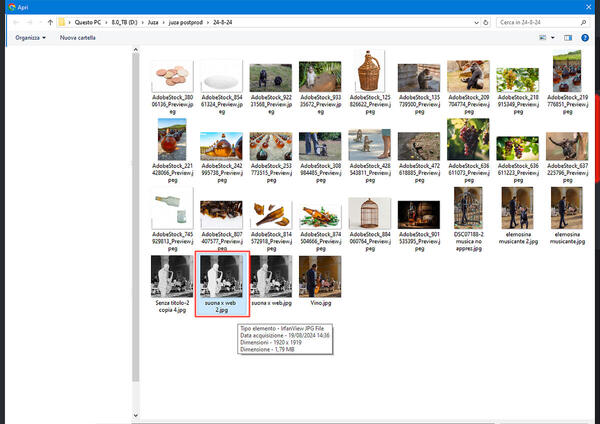Image resolution: width=600 pixels, height=424 pixels.
Task: Click the folder icon in address bar
Action: coord(62,20)
